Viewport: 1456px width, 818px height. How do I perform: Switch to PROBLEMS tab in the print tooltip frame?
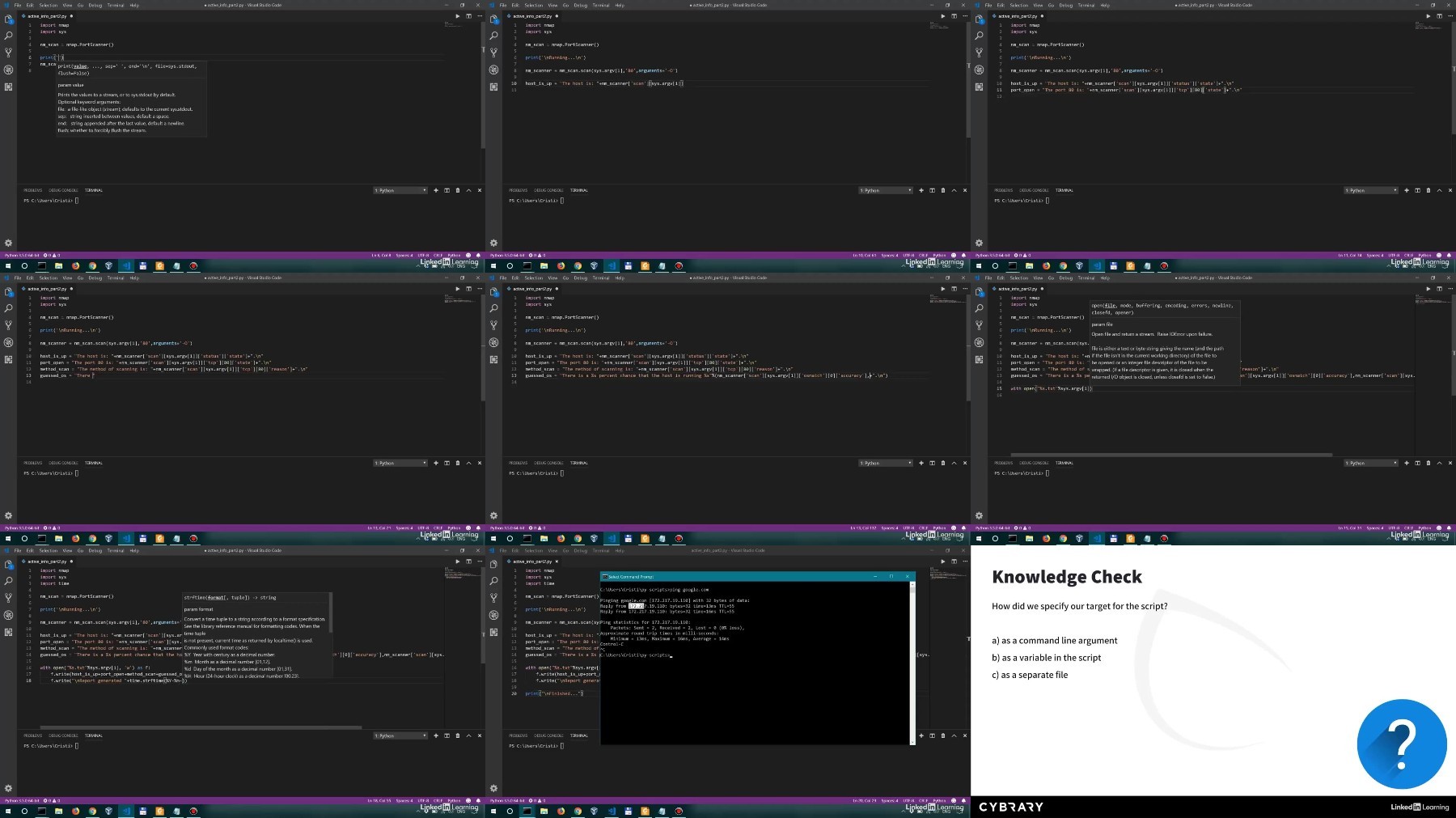pyautogui.click(x=33, y=190)
